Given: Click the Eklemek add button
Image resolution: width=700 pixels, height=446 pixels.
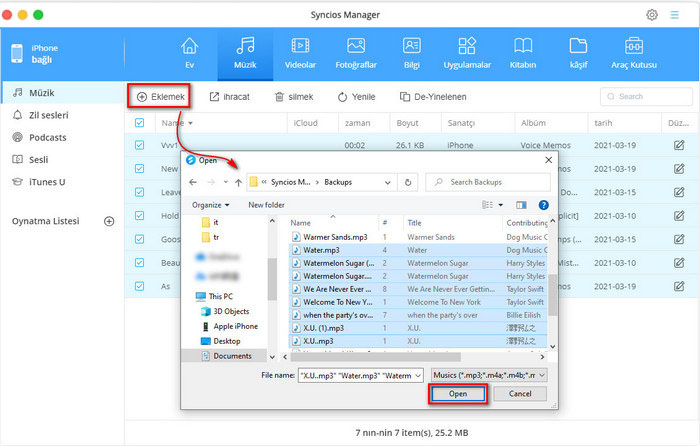Looking at the screenshot, I should click(x=160, y=96).
